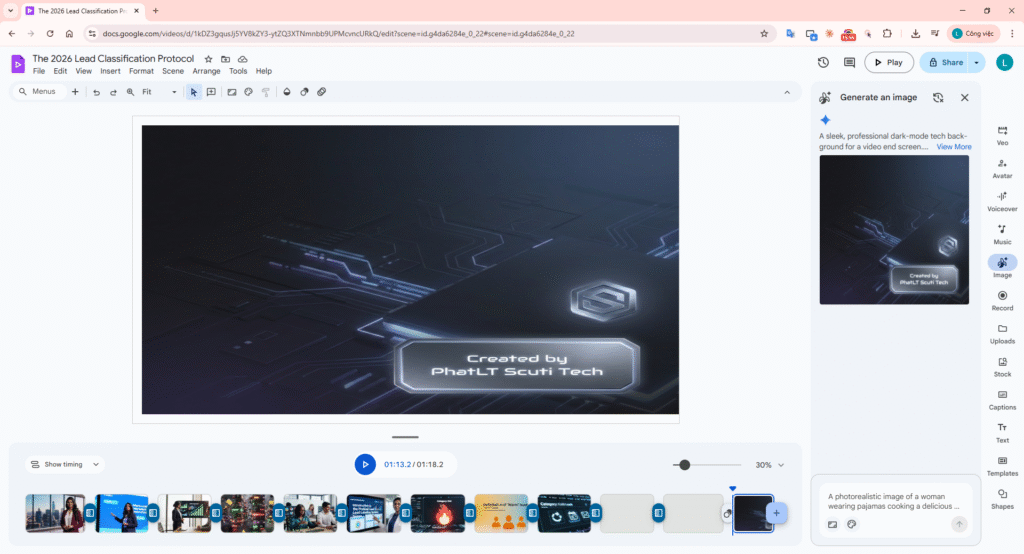Screen dimensions: 1024x554
Task: Open the Avatar panel in sidebar
Action: coord(1002,167)
